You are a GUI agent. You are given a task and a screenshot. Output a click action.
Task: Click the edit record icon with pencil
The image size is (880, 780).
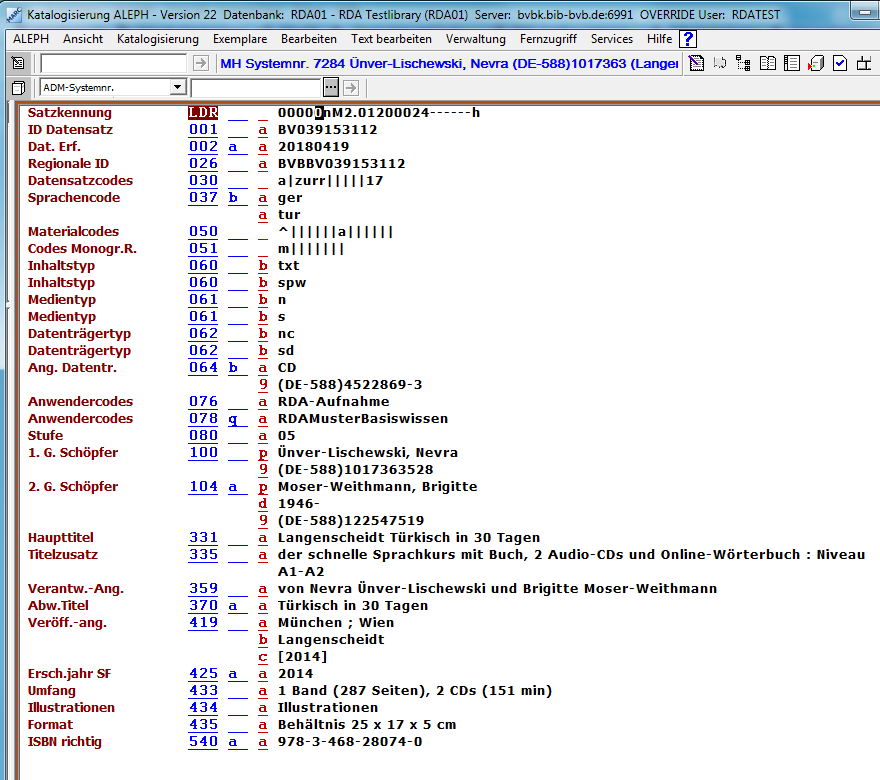click(697, 63)
